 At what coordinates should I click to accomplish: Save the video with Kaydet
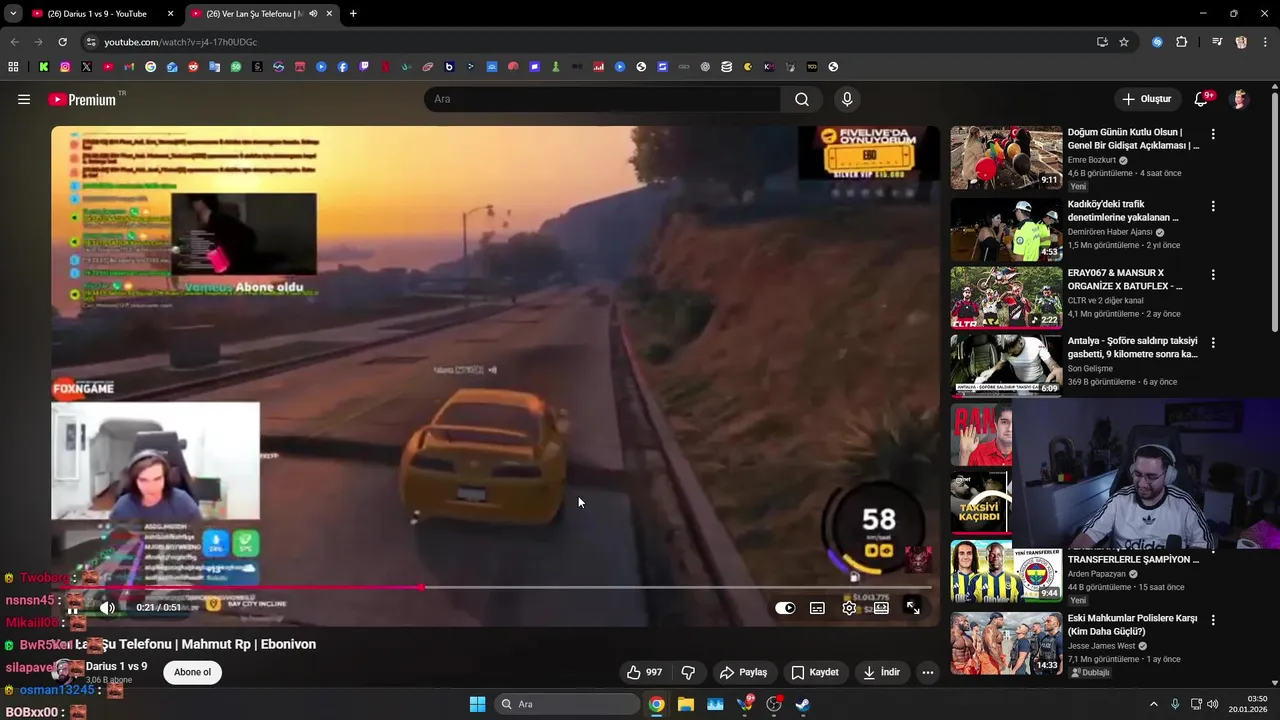[x=815, y=672]
